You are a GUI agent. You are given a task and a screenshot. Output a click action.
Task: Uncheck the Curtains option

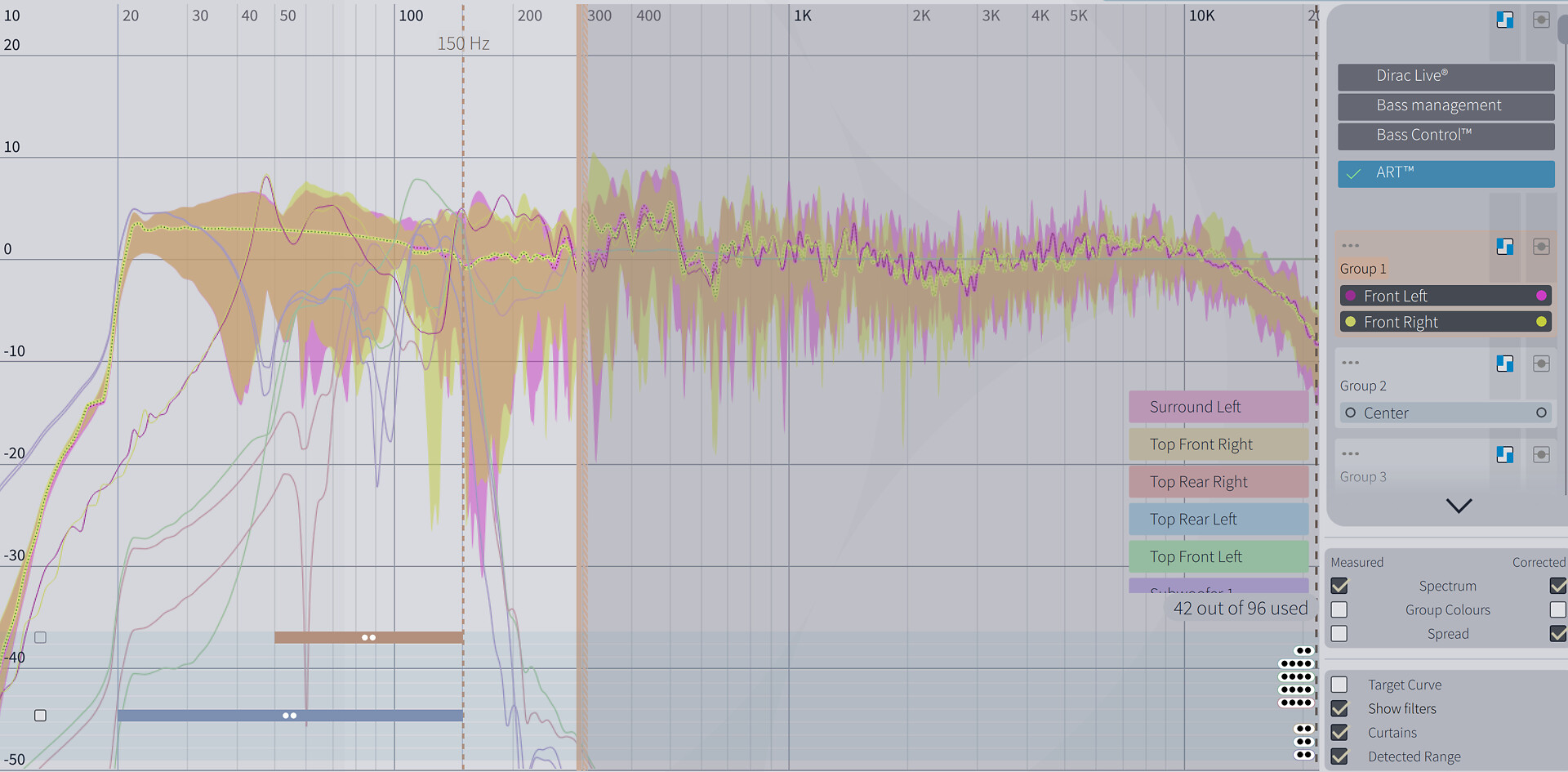[1339, 733]
